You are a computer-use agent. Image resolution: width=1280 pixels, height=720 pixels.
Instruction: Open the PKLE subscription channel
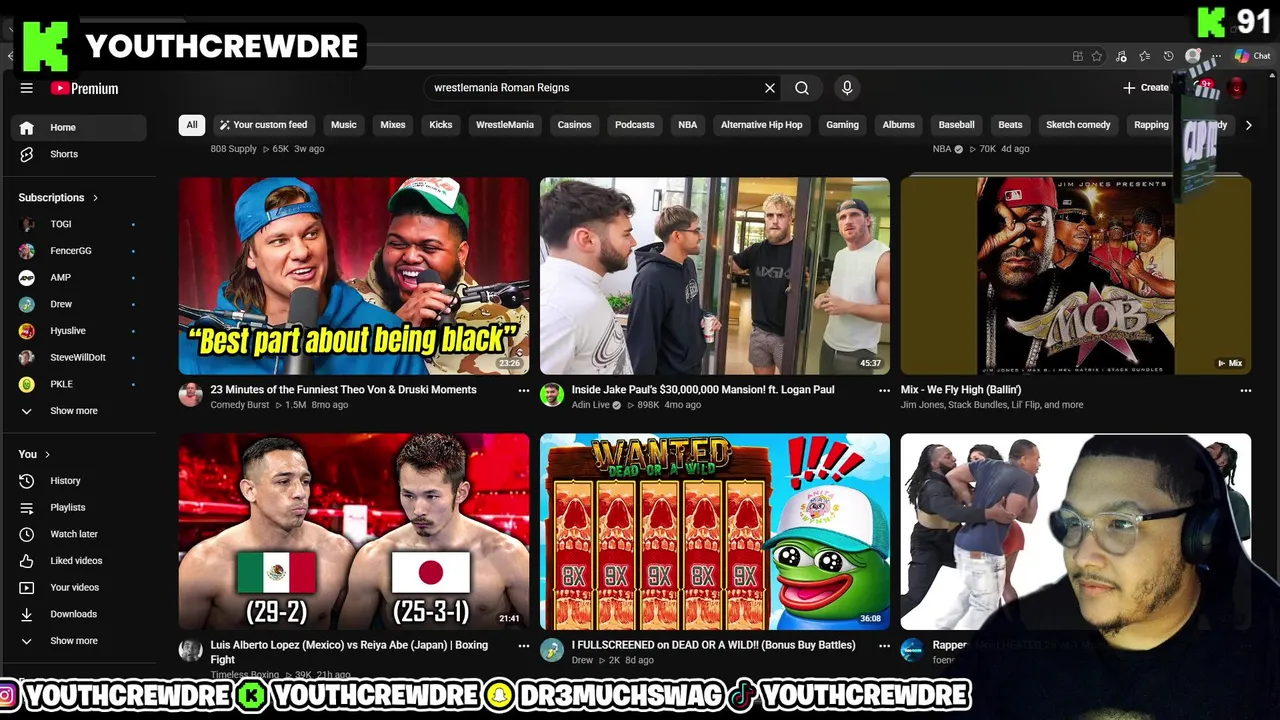point(79,384)
